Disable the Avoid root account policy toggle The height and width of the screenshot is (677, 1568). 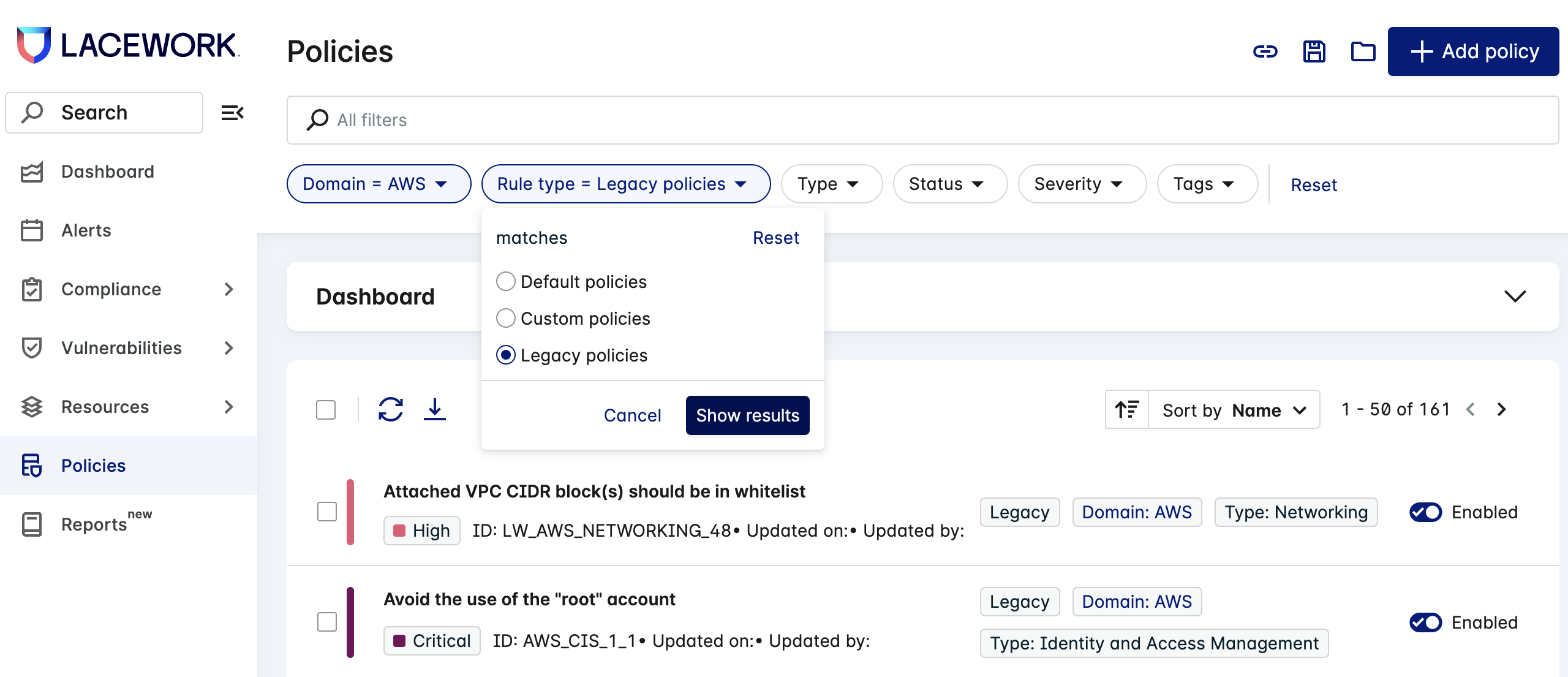[x=1426, y=622]
